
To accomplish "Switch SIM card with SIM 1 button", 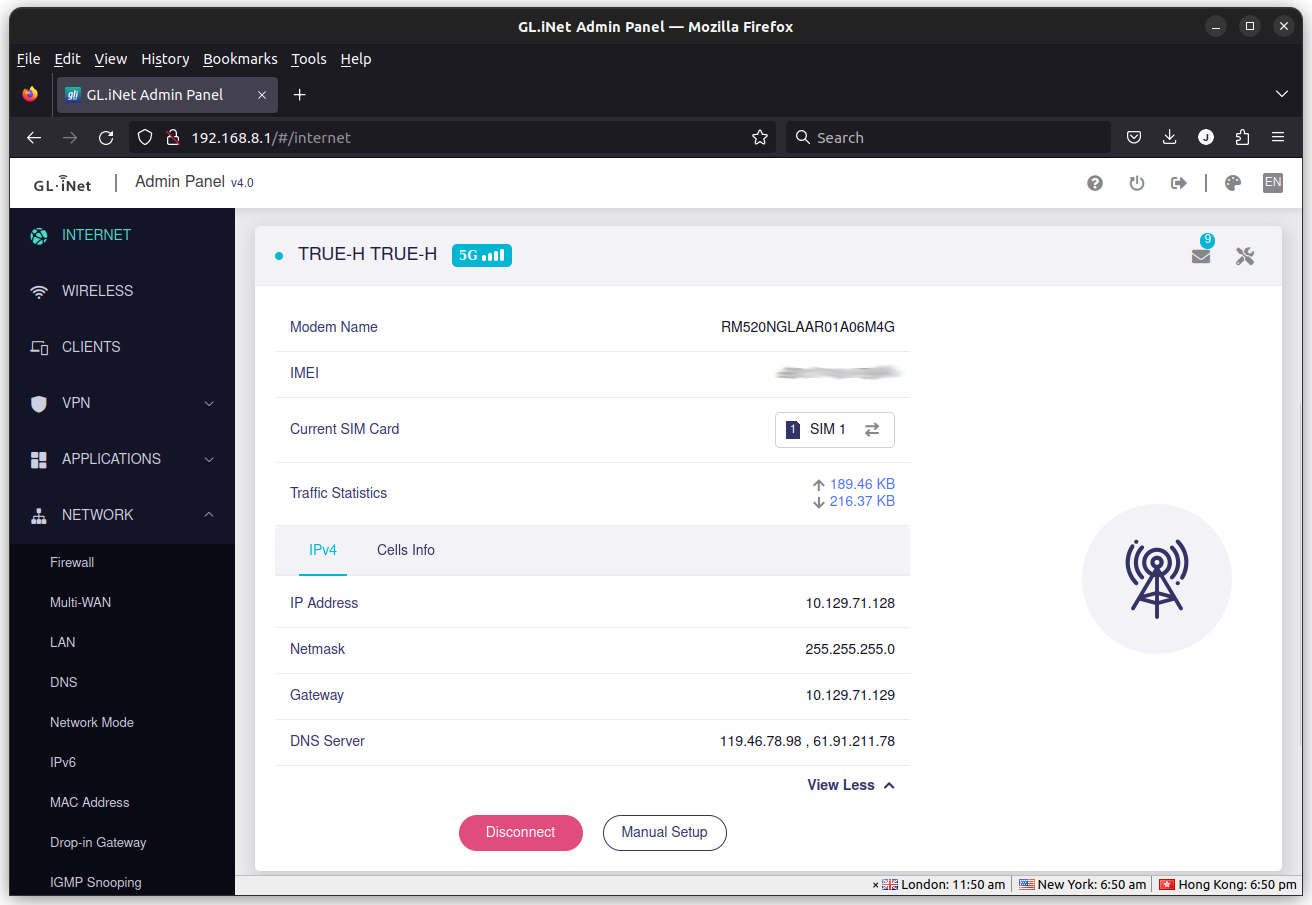I will (835, 429).
